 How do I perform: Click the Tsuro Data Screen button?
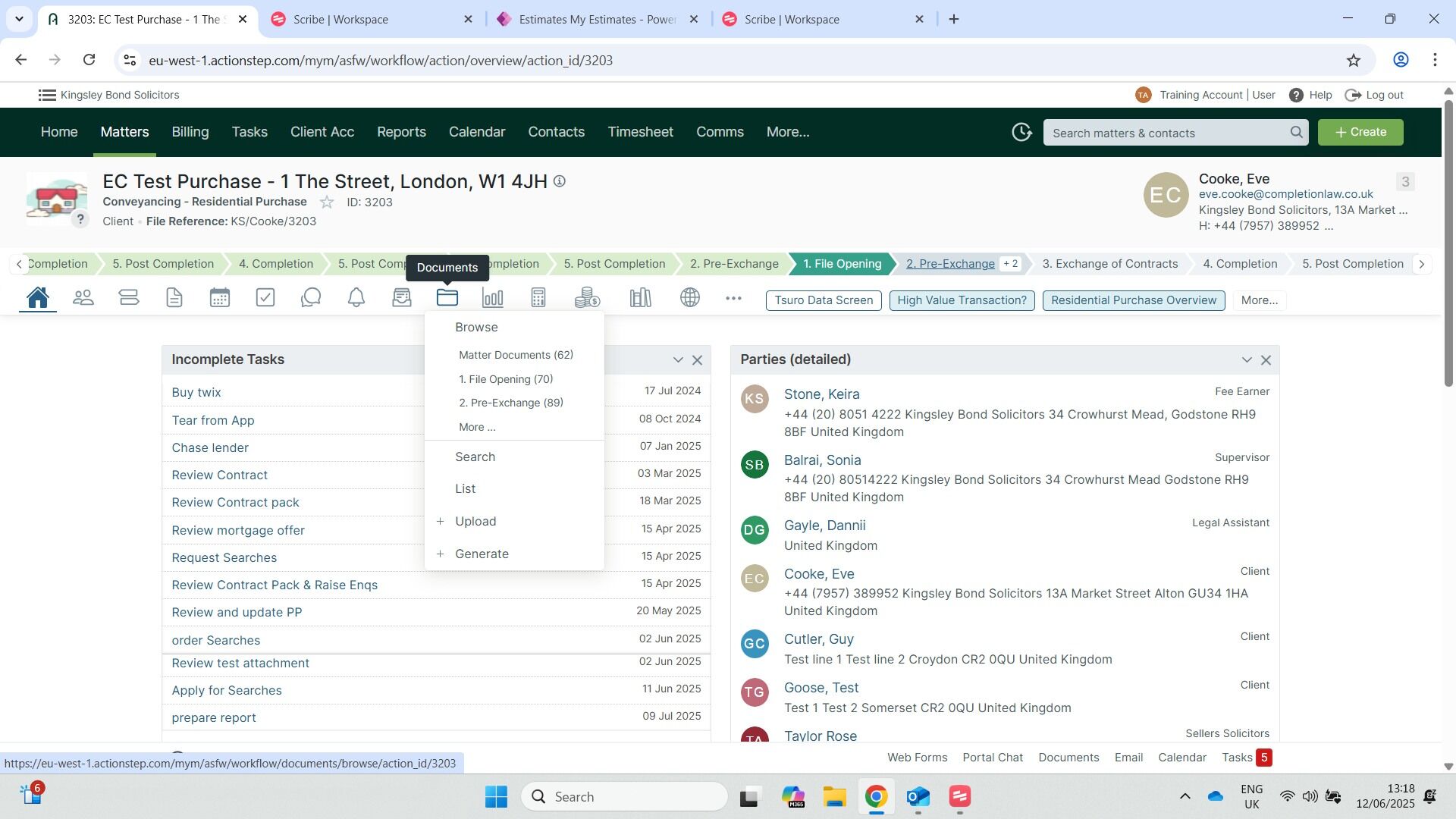(824, 300)
